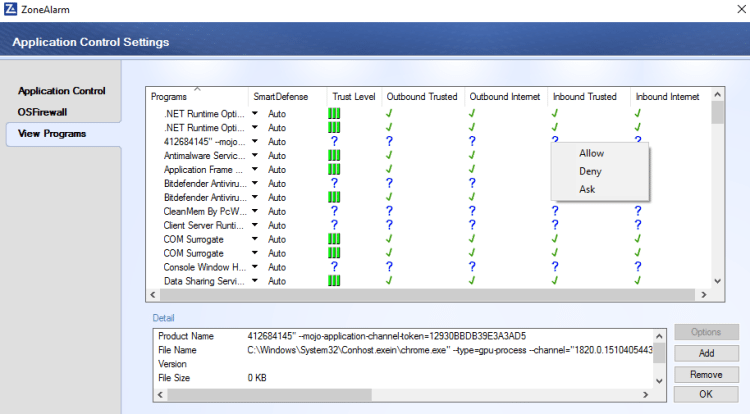Click Outbound Trusted question mark for CleanMem By PcW
This screenshot has width=750, height=414.
click(389, 211)
